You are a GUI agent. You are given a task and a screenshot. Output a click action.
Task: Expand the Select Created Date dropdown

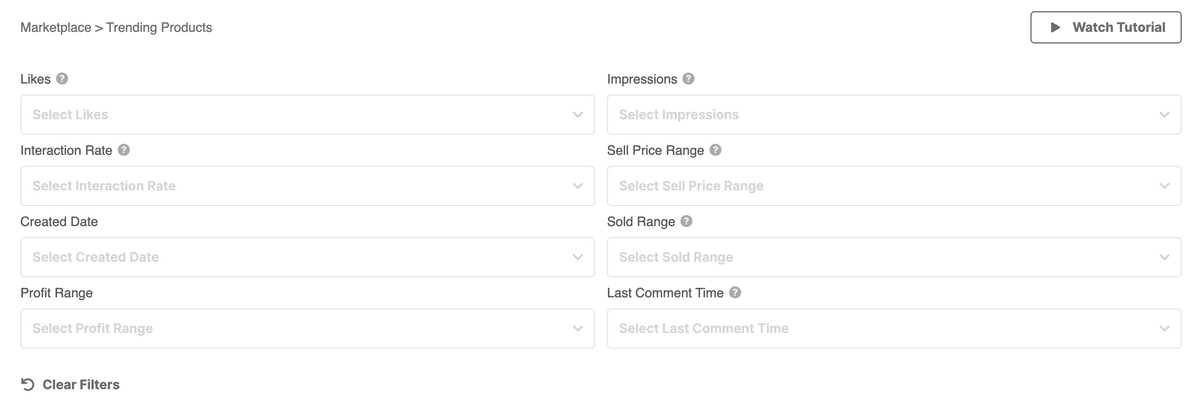(306, 257)
